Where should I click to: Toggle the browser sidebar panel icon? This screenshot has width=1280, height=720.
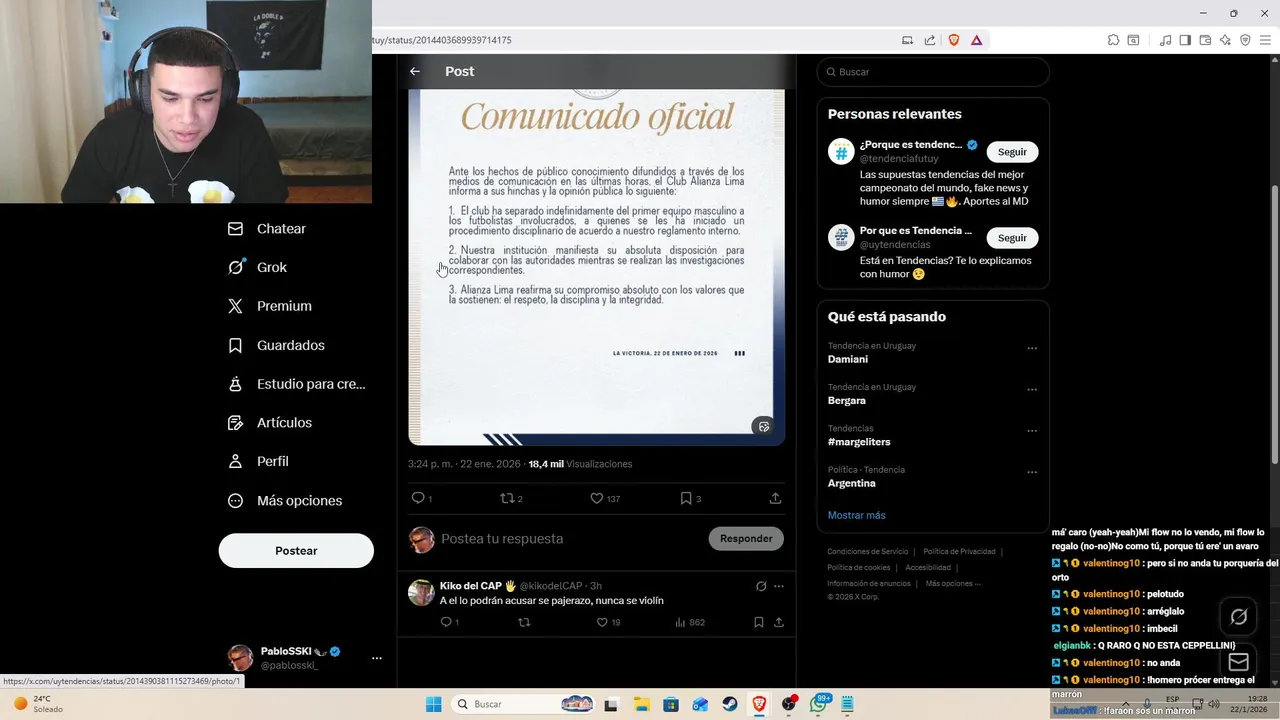click(1185, 40)
